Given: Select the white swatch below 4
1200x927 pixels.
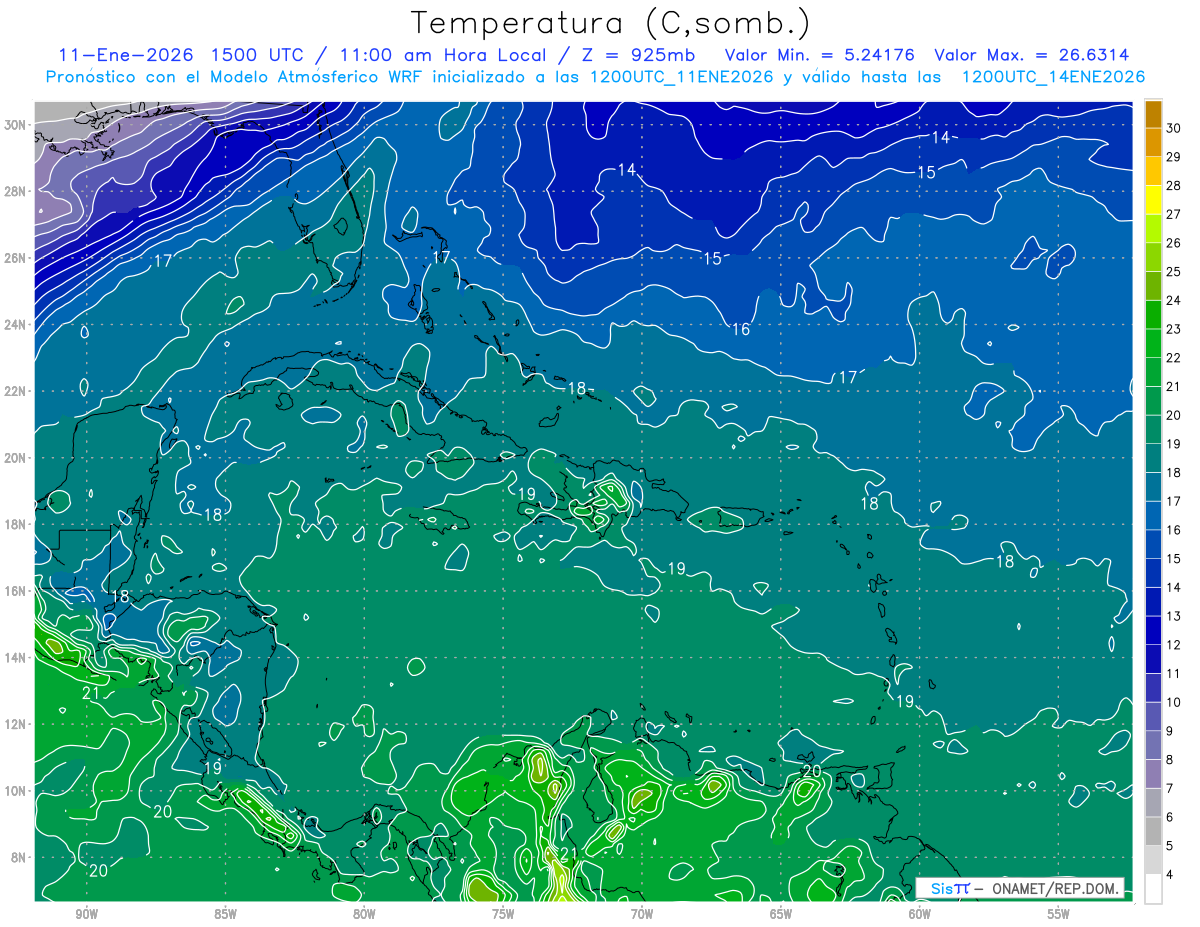Looking at the screenshot, I should [x=1153, y=889].
